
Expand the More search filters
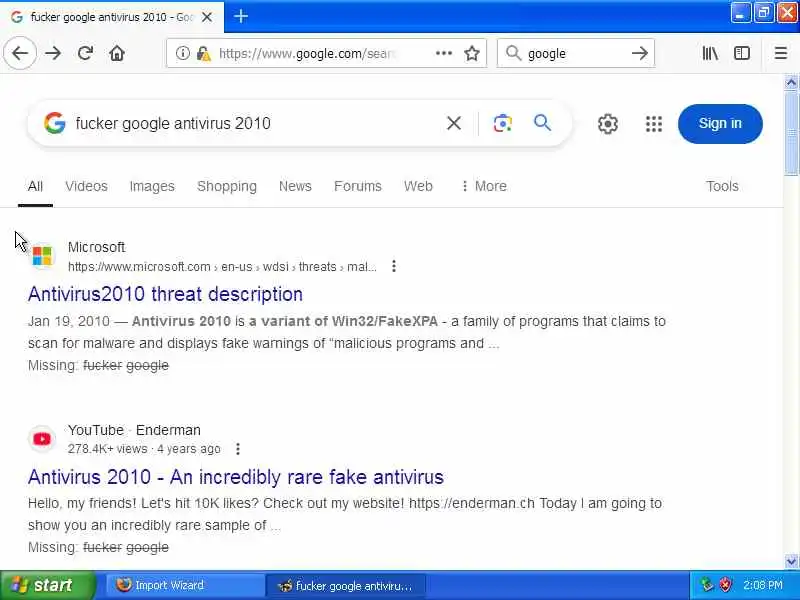484,186
